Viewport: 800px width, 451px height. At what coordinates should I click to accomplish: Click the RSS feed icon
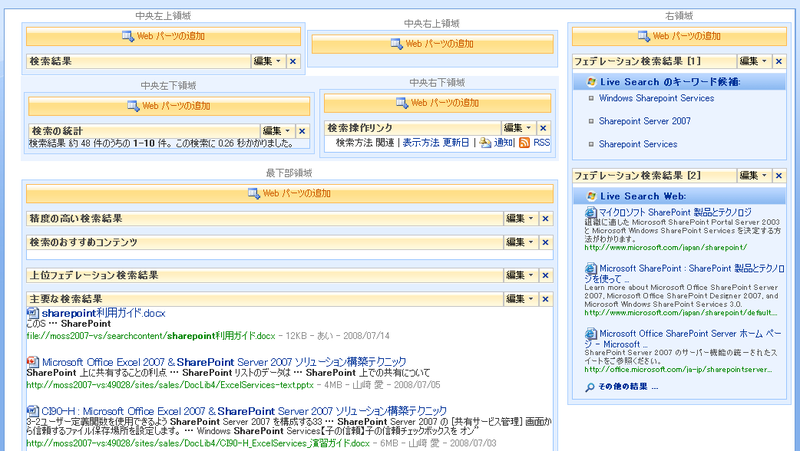[524, 143]
